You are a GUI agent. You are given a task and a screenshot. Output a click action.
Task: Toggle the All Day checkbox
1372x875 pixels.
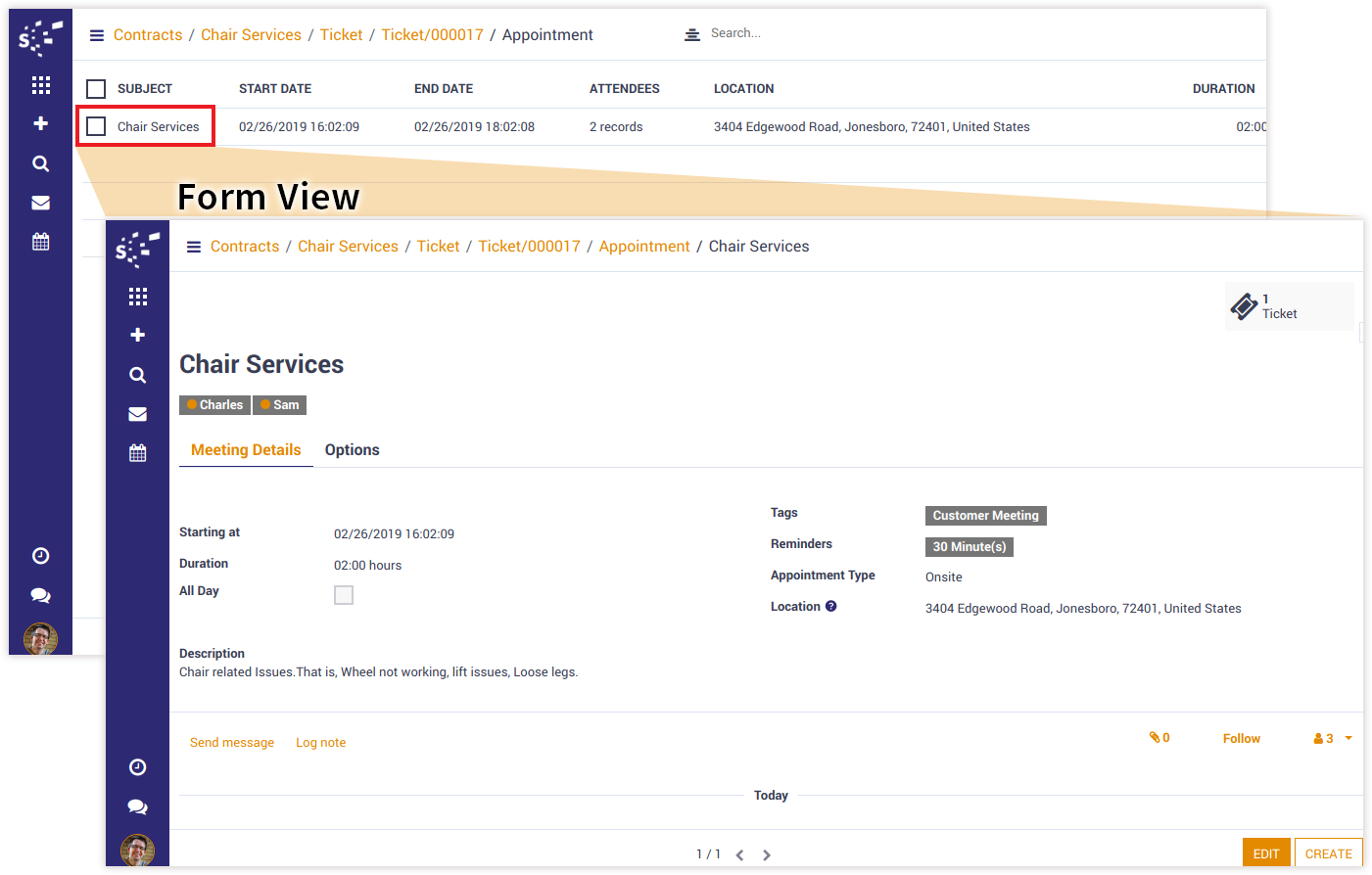(x=344, y=595)
